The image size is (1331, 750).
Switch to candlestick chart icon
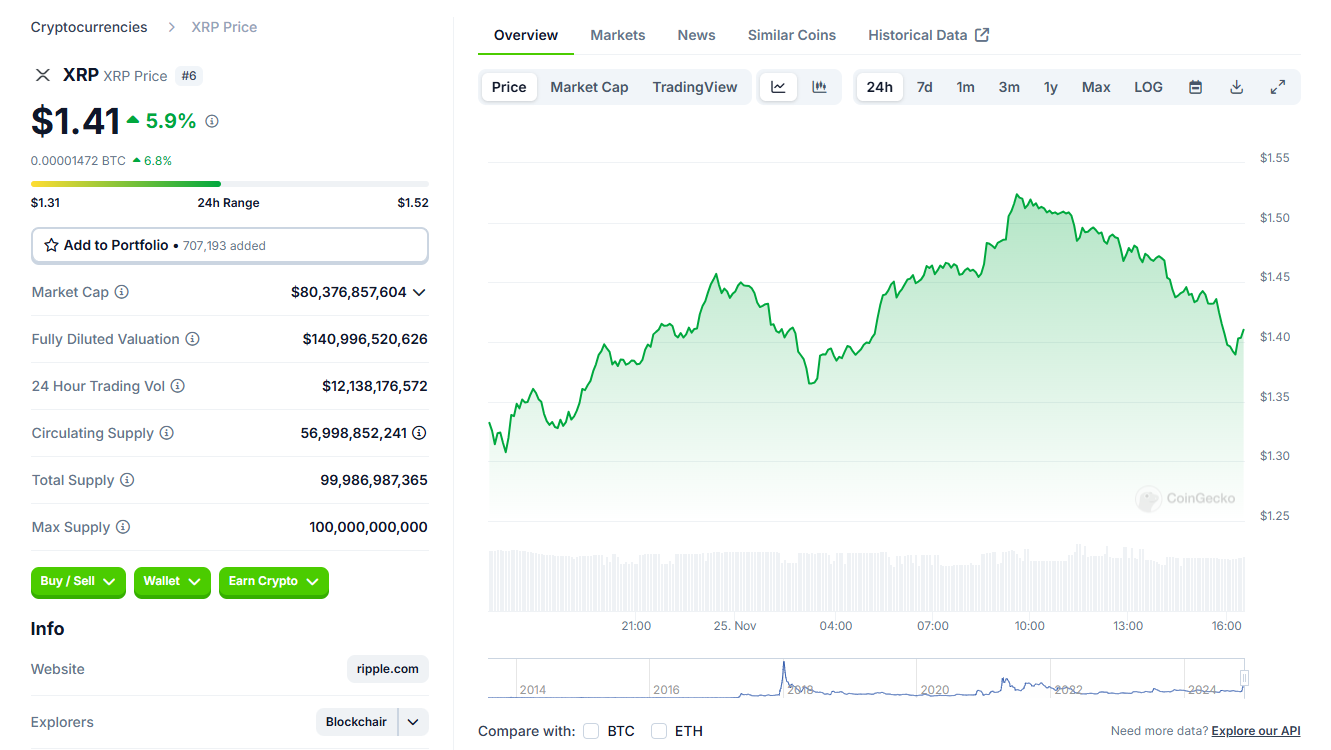(819, 87)
